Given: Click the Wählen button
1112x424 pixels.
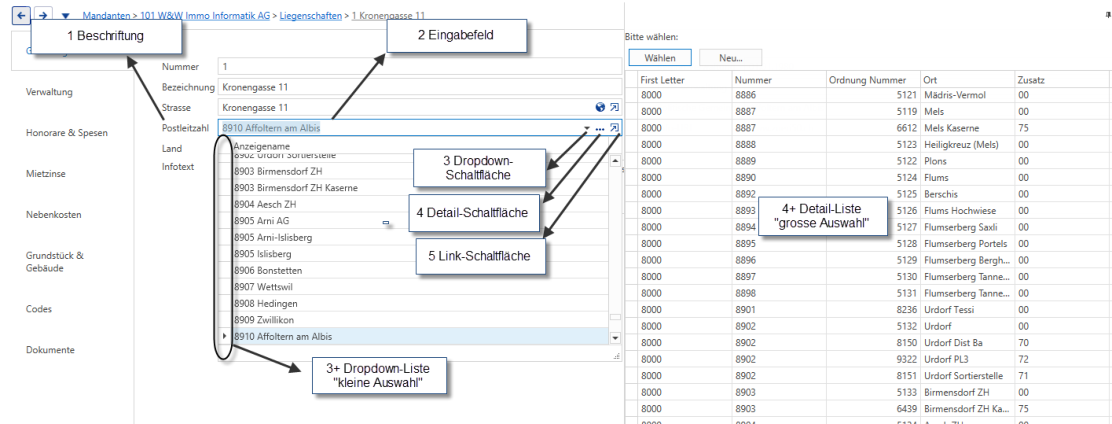Looking at the screenshot, I should click(x=660, y=58).
